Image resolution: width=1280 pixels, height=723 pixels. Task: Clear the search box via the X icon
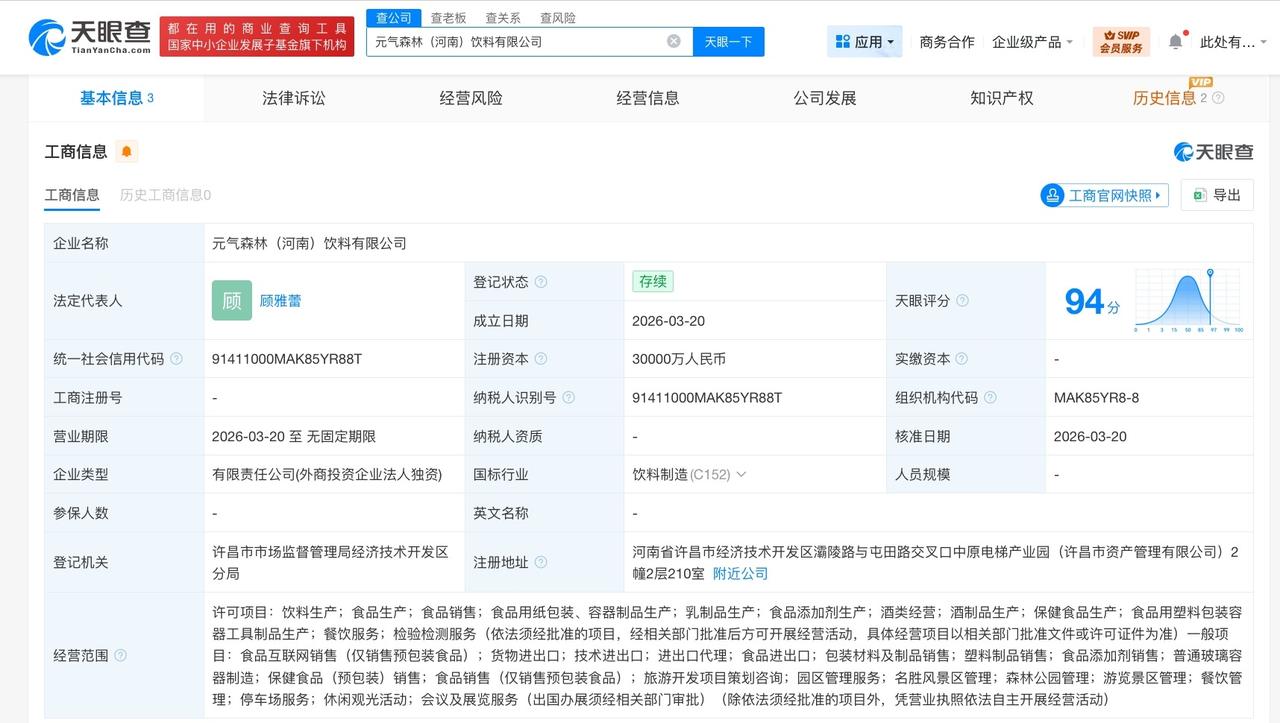coord(674,41)
